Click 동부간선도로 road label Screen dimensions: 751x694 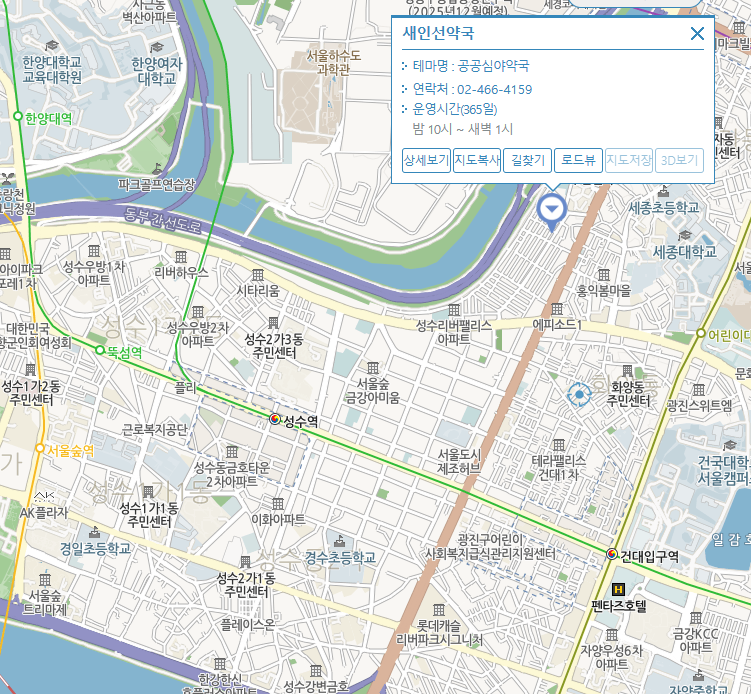click(x=162, y=220)
